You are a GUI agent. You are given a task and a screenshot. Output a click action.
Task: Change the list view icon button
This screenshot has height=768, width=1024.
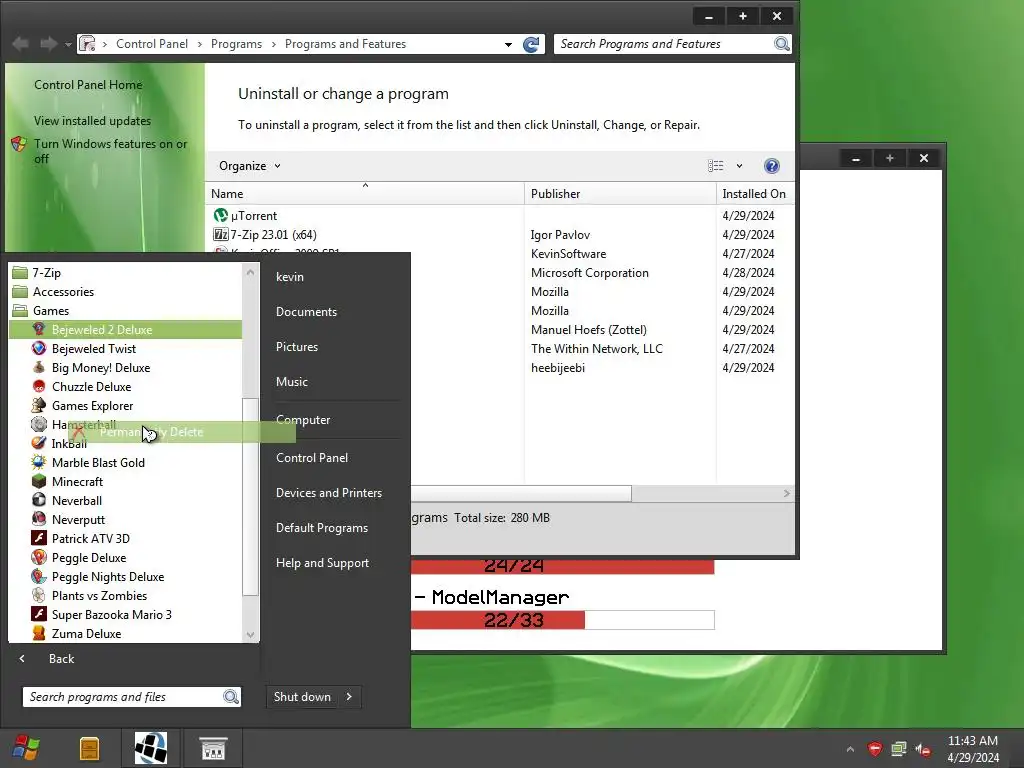(715, 166)
